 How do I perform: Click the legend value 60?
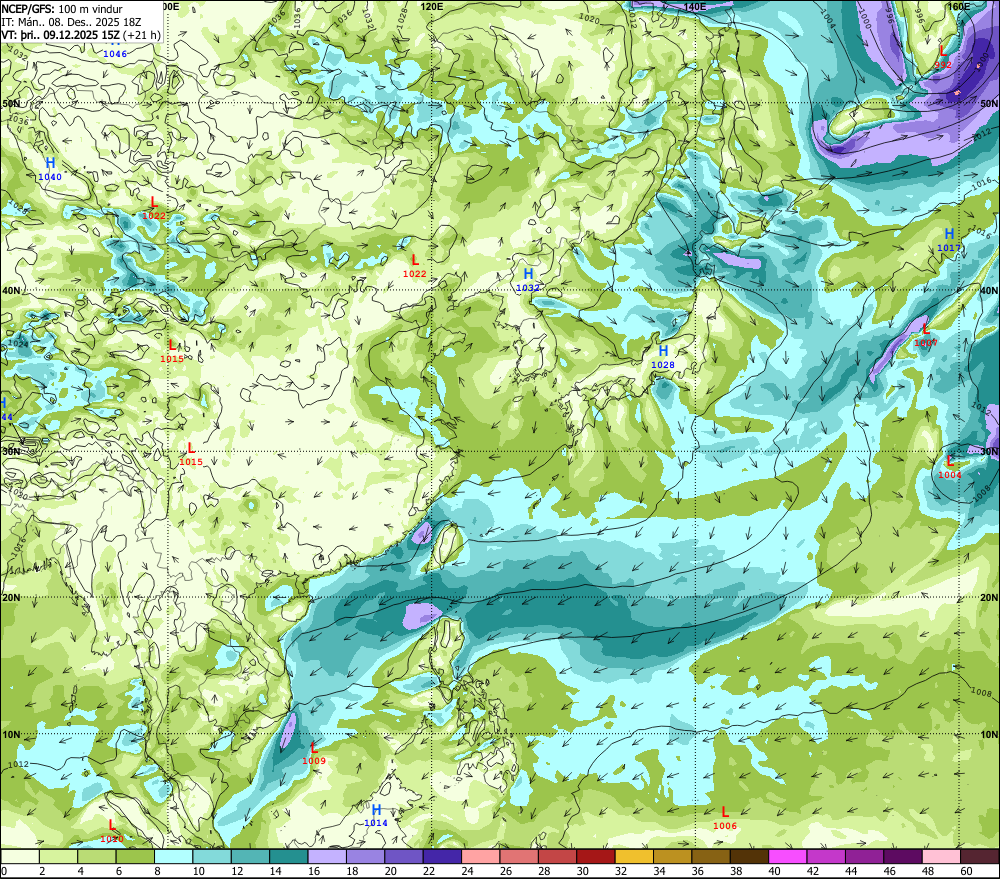(966, 871)
